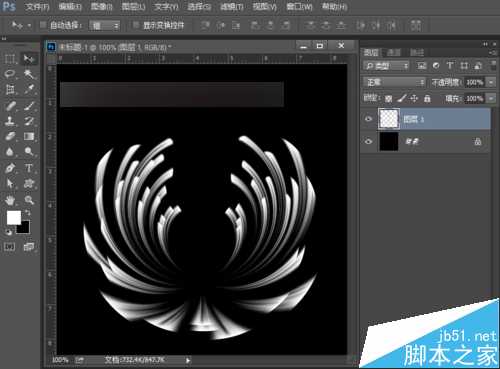
Task: Select the 背景 layer thumbnail
Action: [389, 141]
